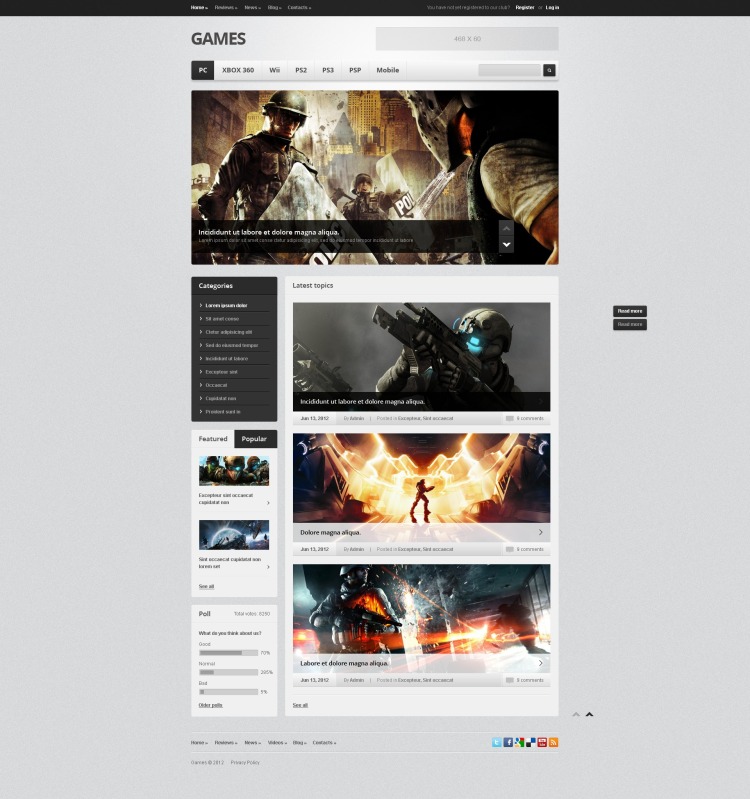
Task: Switch to the Popular tab
Action: [254, 439]
